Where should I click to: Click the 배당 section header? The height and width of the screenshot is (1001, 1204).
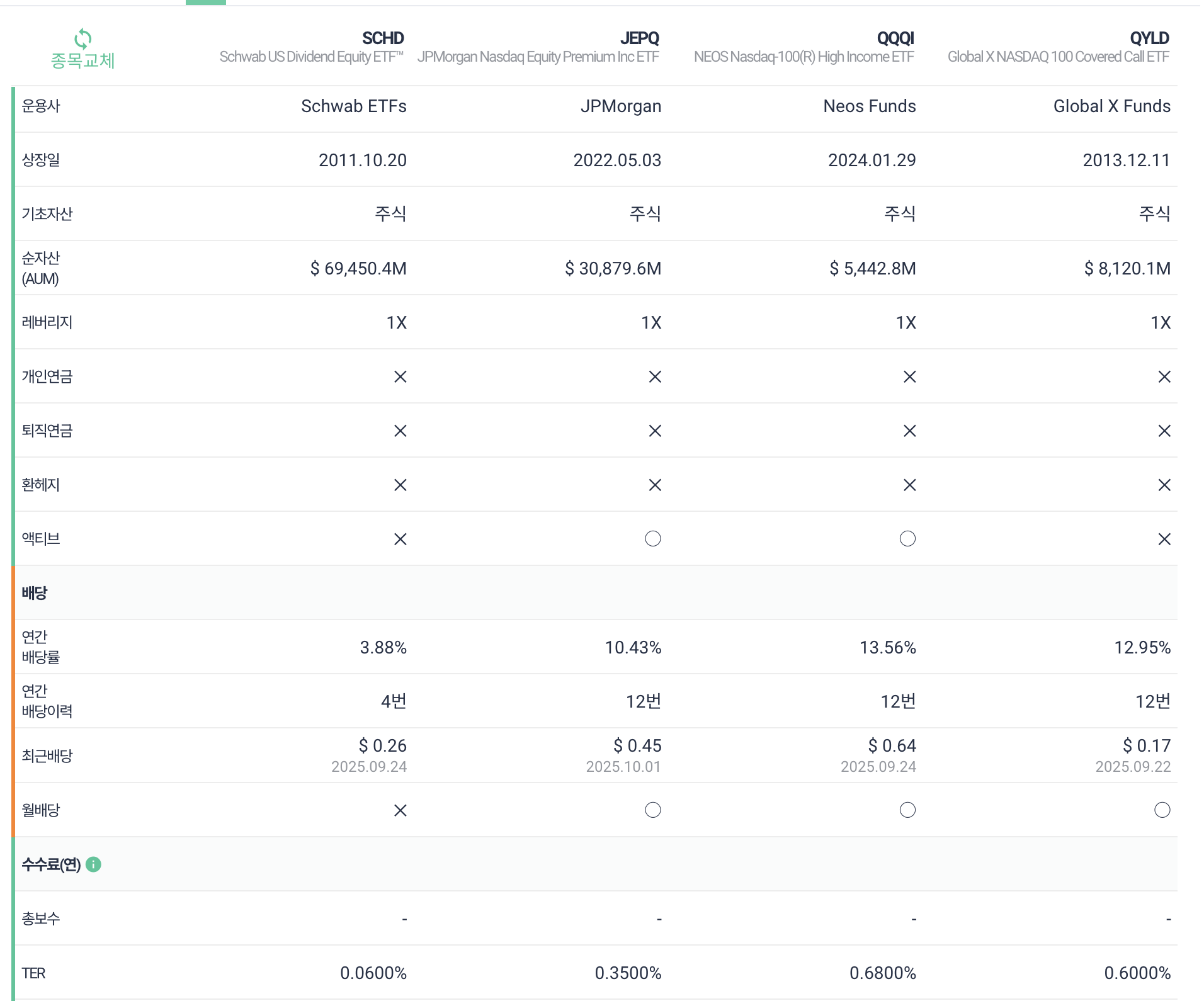point(35,593)
